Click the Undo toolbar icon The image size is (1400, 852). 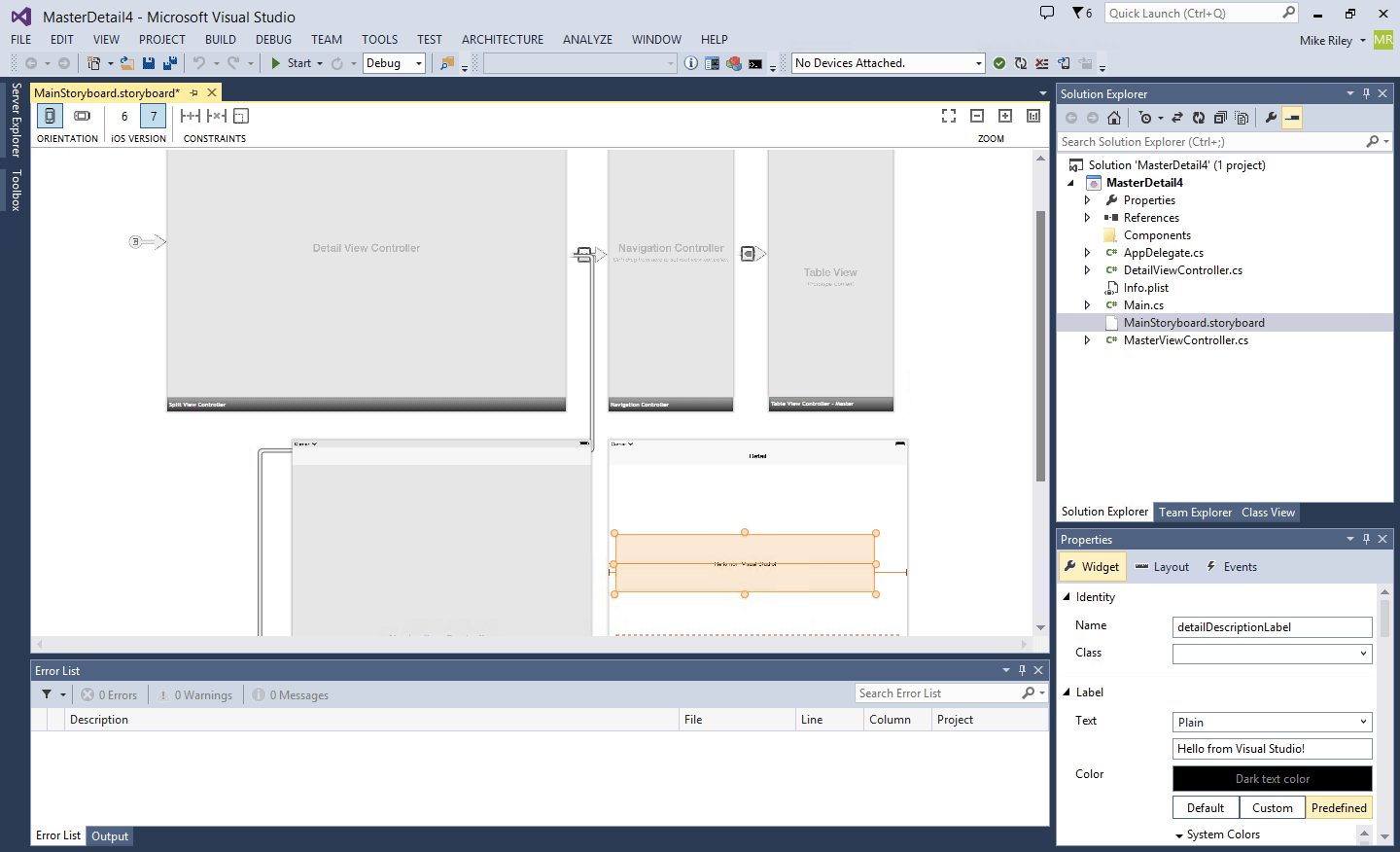[199, 63]
